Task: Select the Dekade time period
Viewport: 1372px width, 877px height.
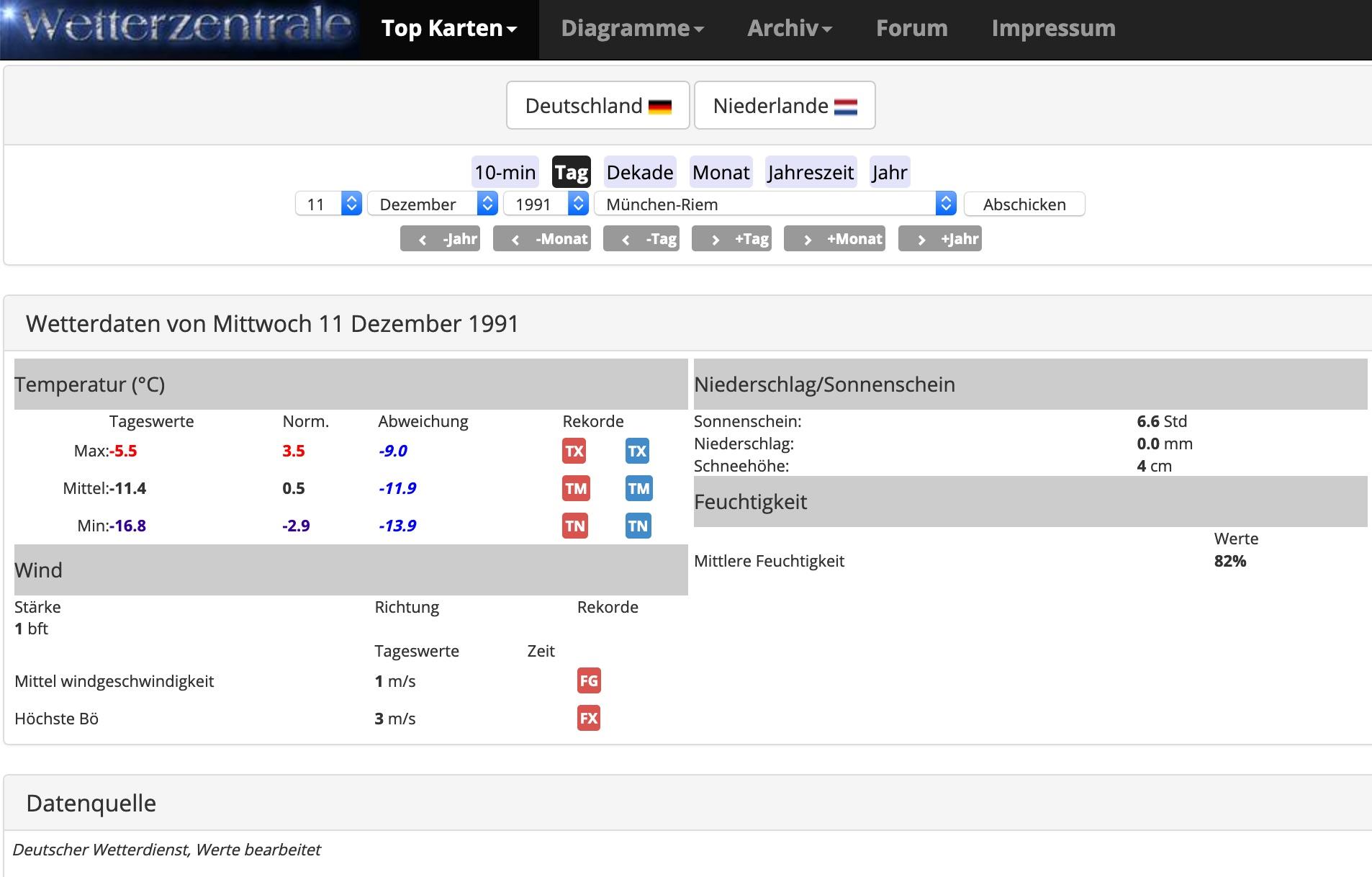Action: pos(639,173)
